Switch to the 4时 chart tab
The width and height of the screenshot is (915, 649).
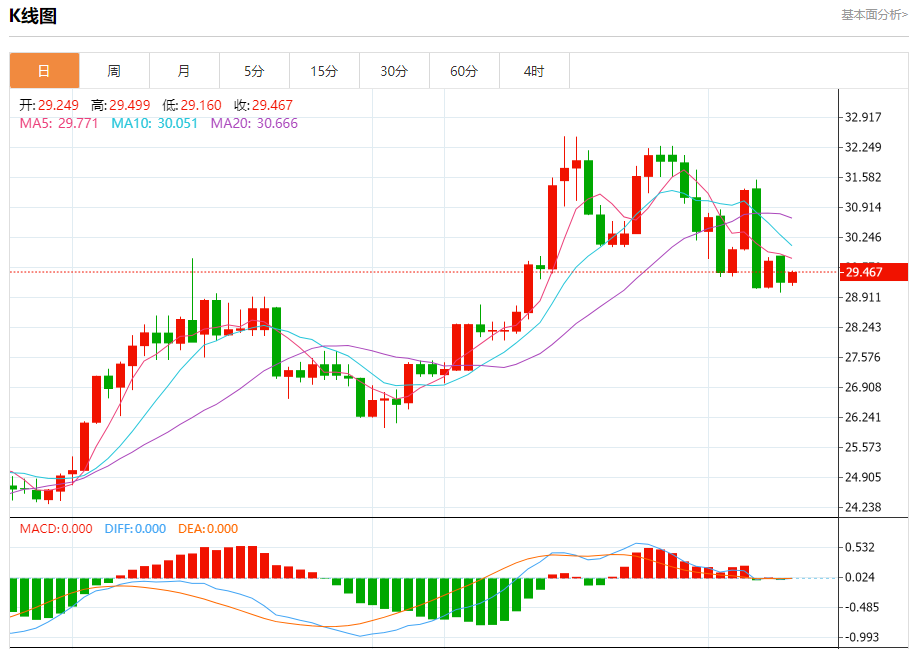(534, 71)
